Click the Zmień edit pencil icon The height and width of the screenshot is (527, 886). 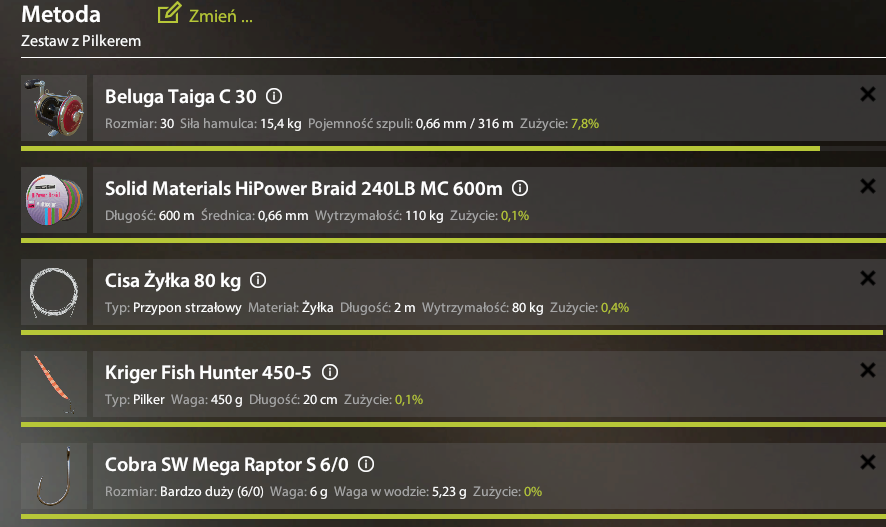point(169,13)
